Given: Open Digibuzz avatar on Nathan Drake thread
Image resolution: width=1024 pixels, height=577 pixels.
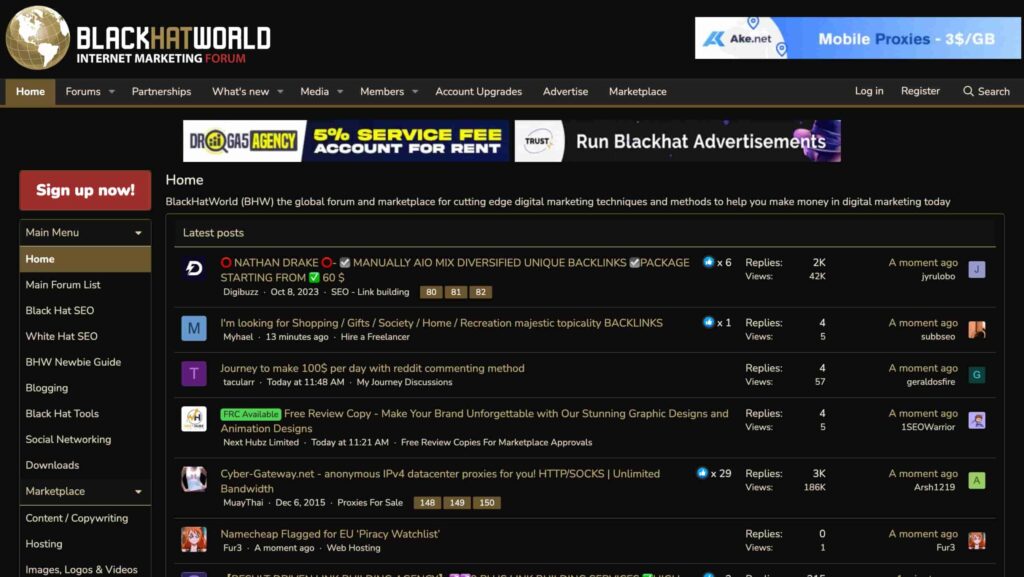Looking at the screenshot, I should point(194,268).
